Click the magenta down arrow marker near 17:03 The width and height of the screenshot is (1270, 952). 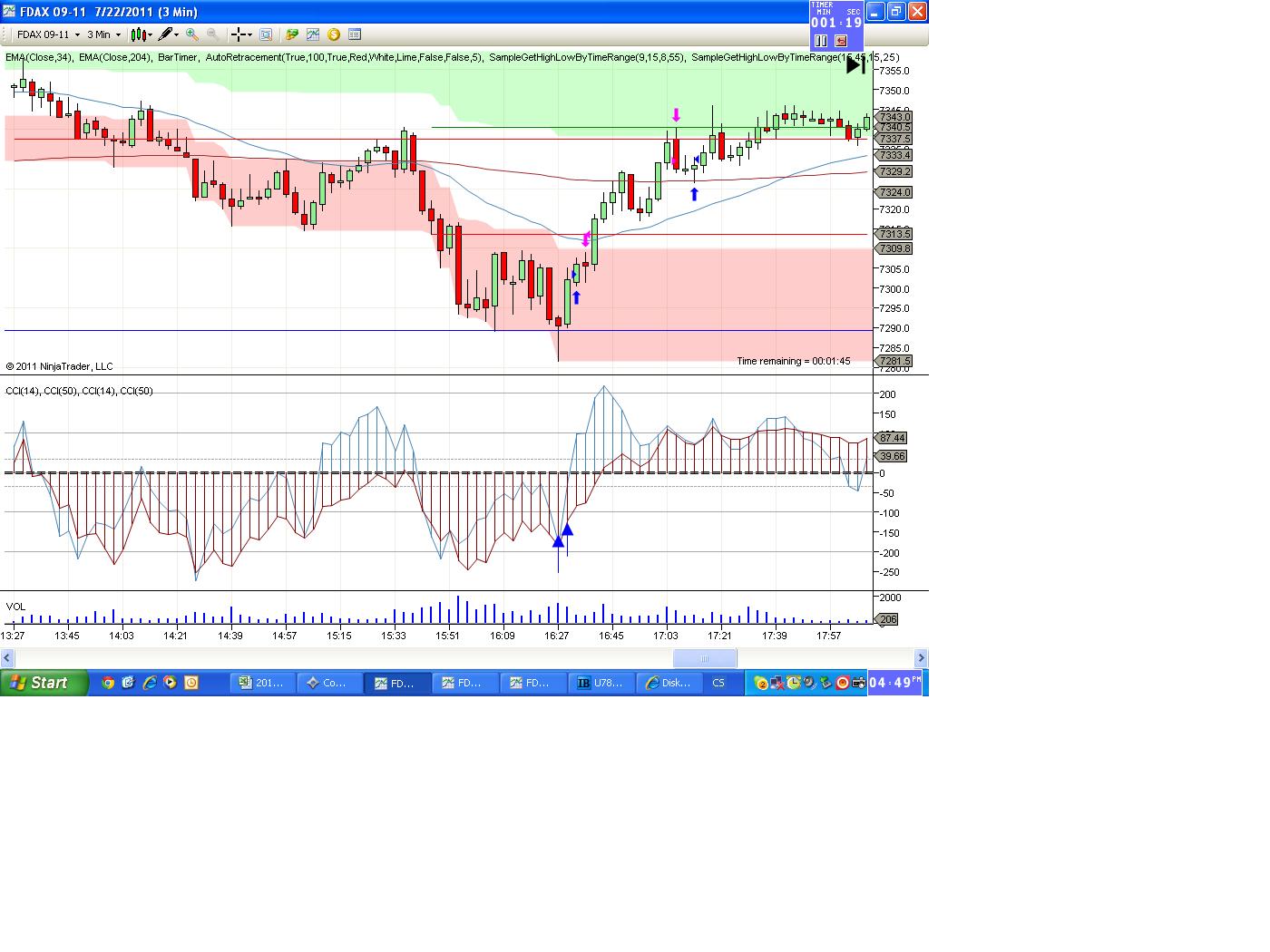tap(676, 115)
